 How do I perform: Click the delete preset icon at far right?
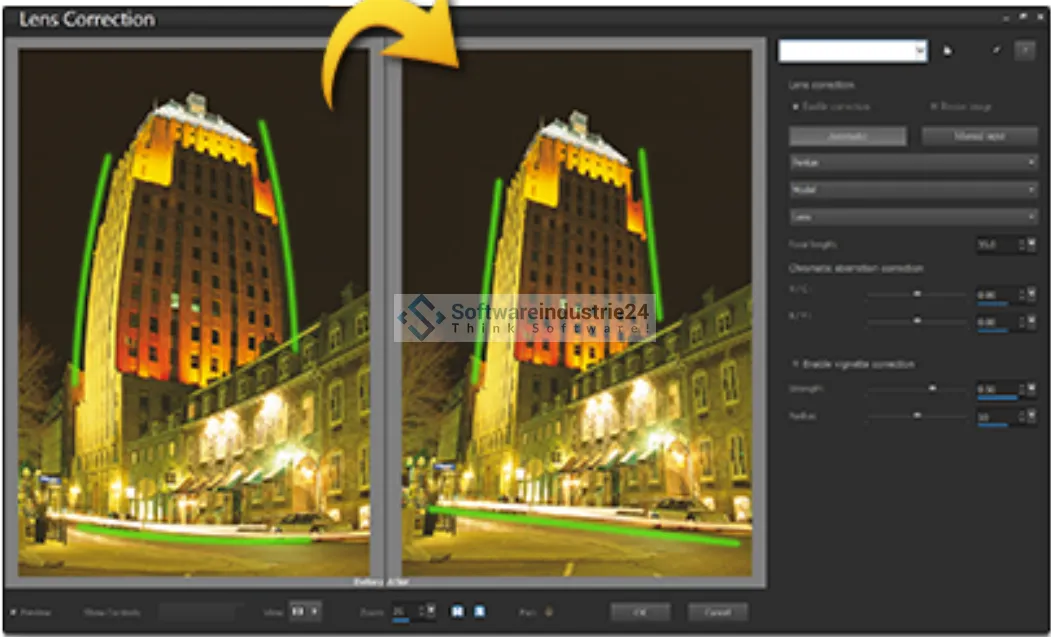pos(1024,51)
